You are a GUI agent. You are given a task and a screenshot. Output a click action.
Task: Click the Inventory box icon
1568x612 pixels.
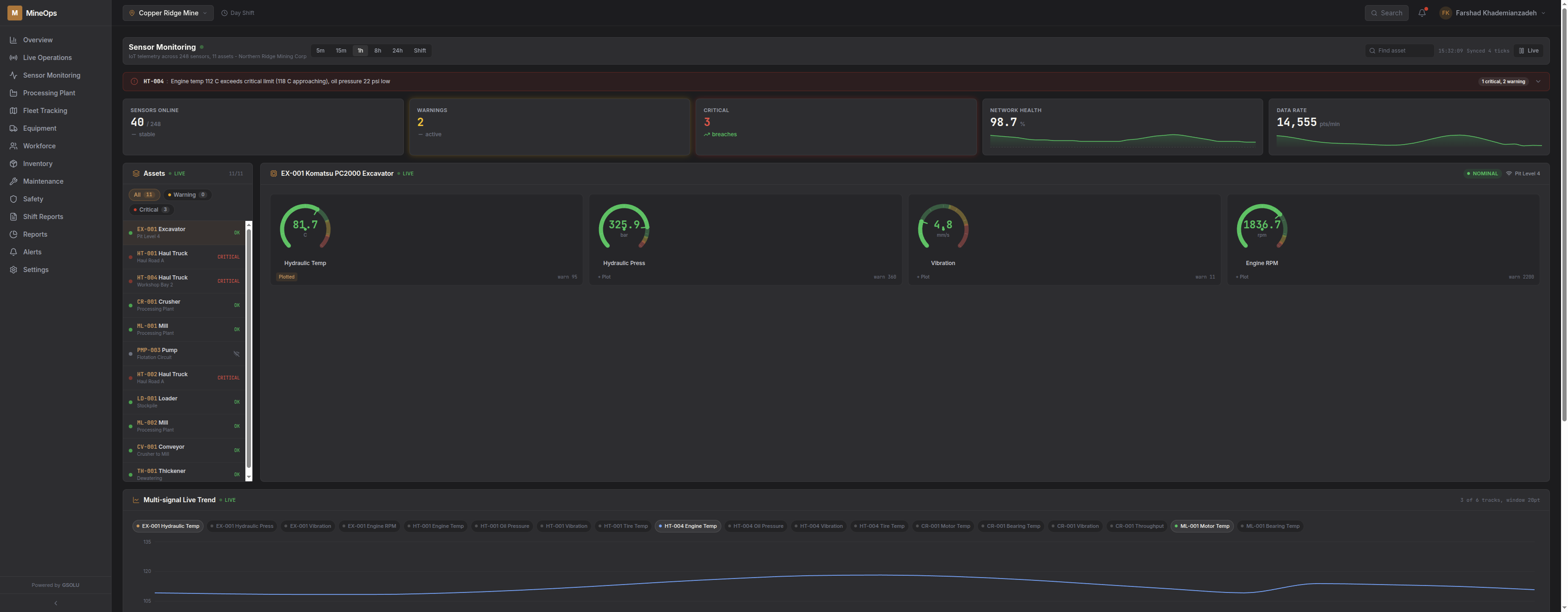(13, 164)
